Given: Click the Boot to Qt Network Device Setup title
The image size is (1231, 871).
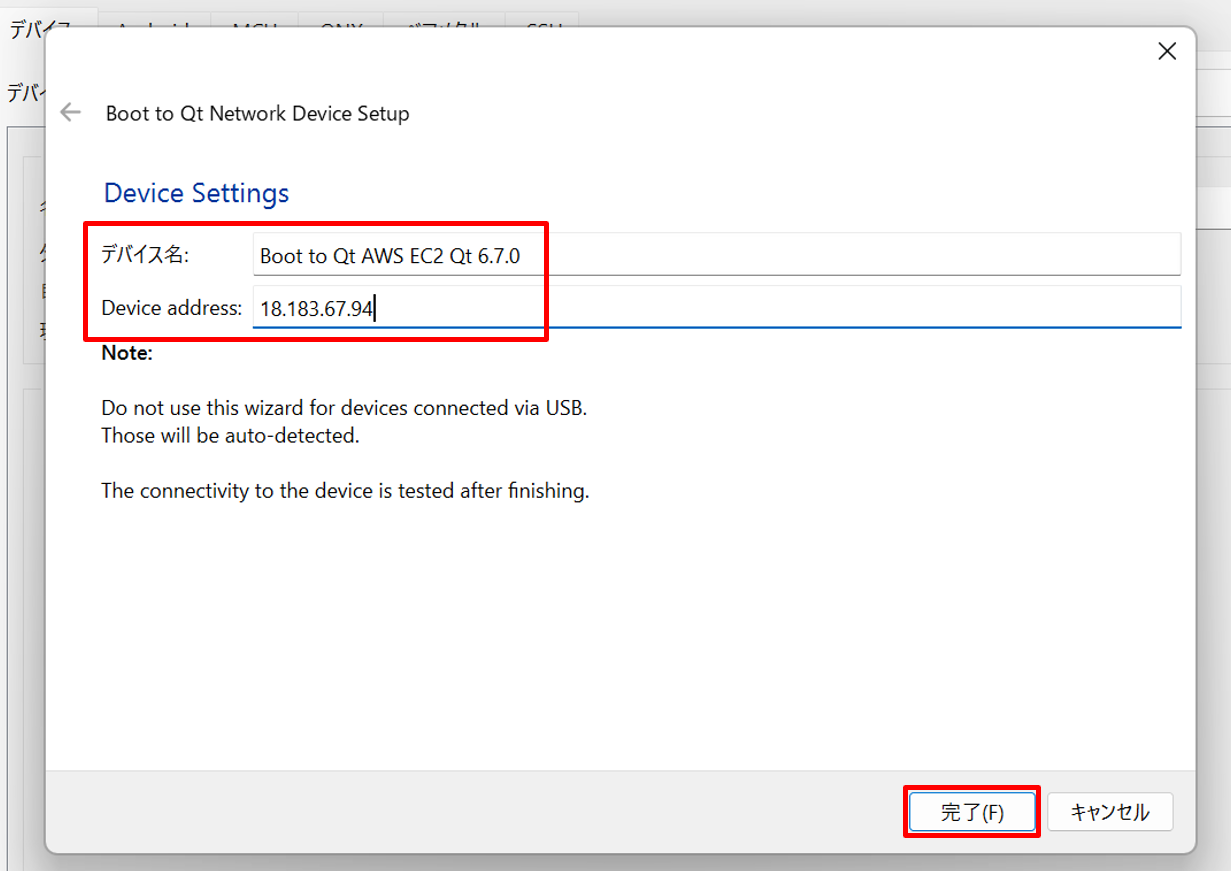Looking at the screenshot, I should coord(257,114).
